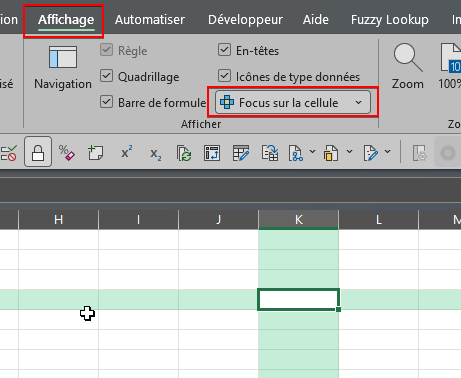Click the document with branch nodes icon
461x378 pixels.
point(296,153)
